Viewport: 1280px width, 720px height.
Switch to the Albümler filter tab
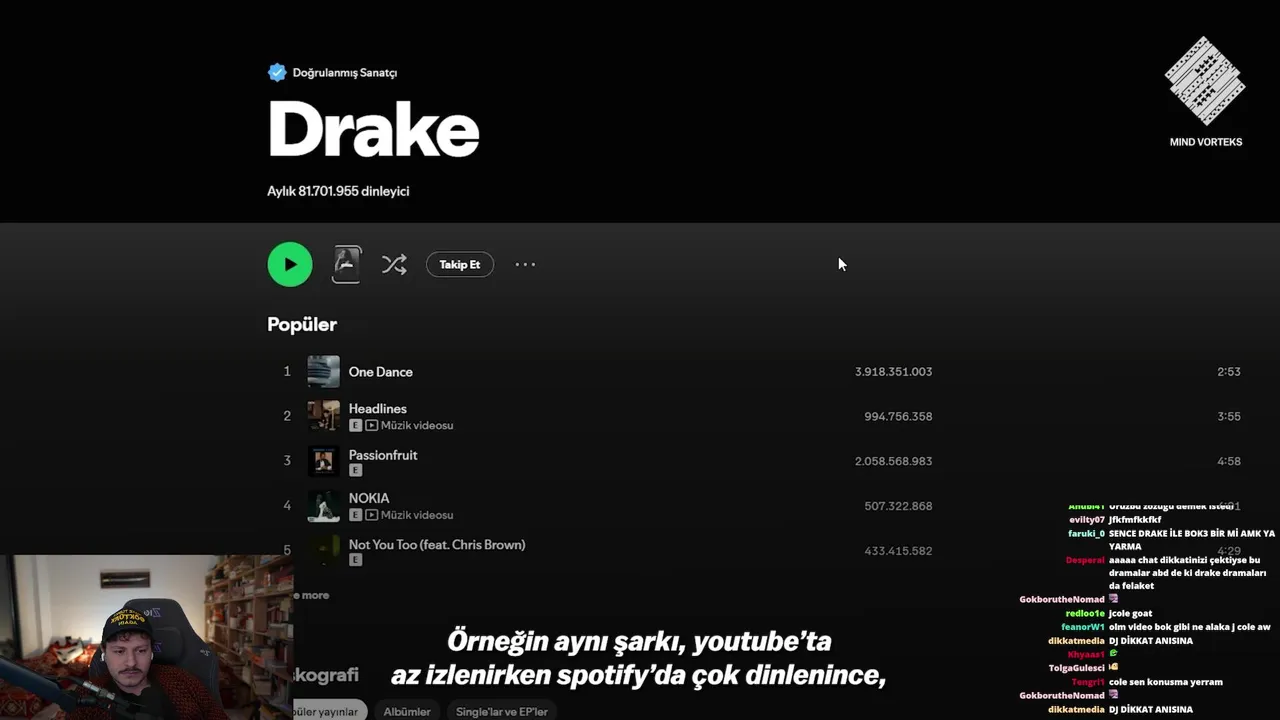407,711
